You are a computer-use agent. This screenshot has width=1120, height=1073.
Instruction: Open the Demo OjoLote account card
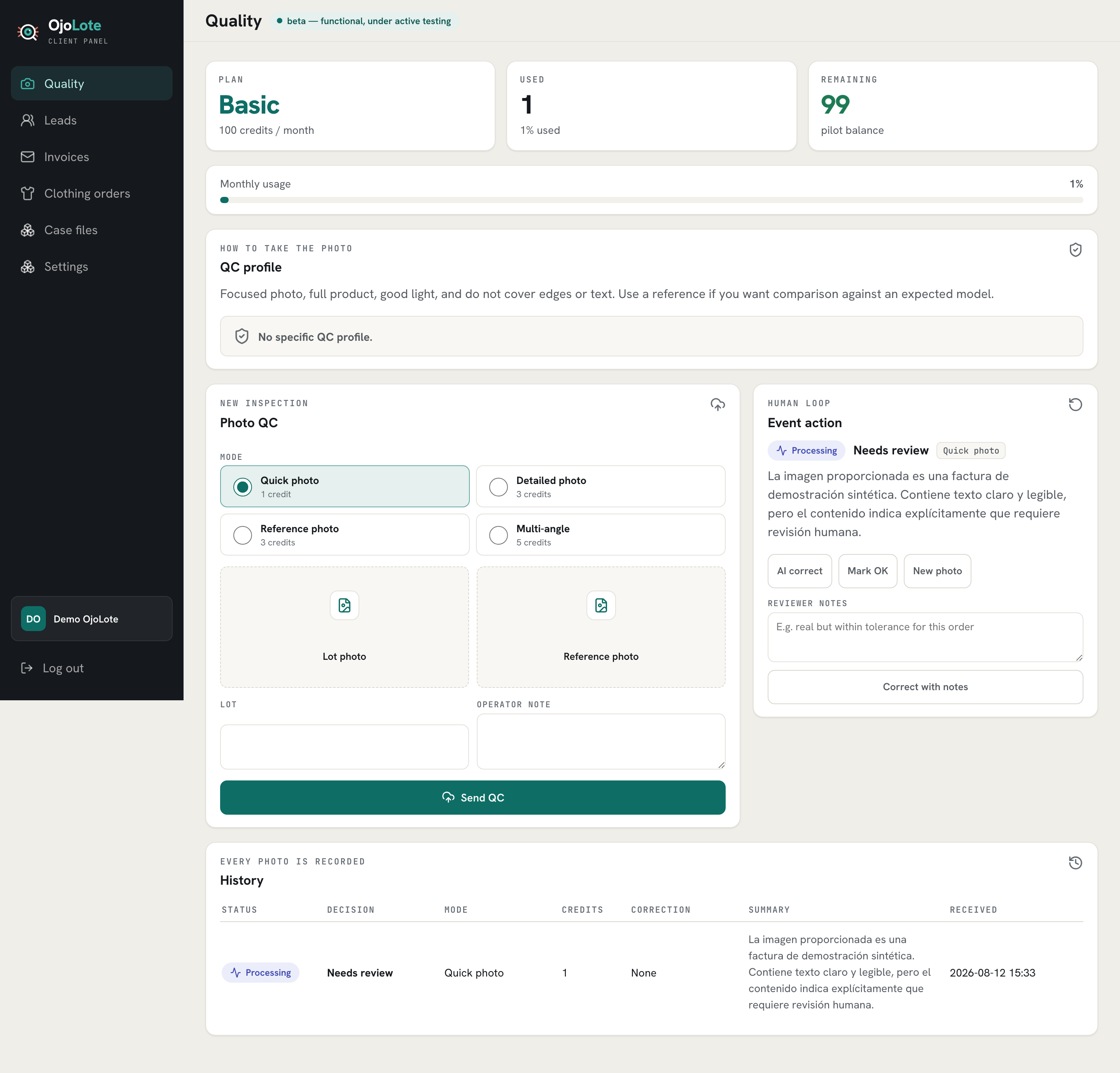coord(91,619)
